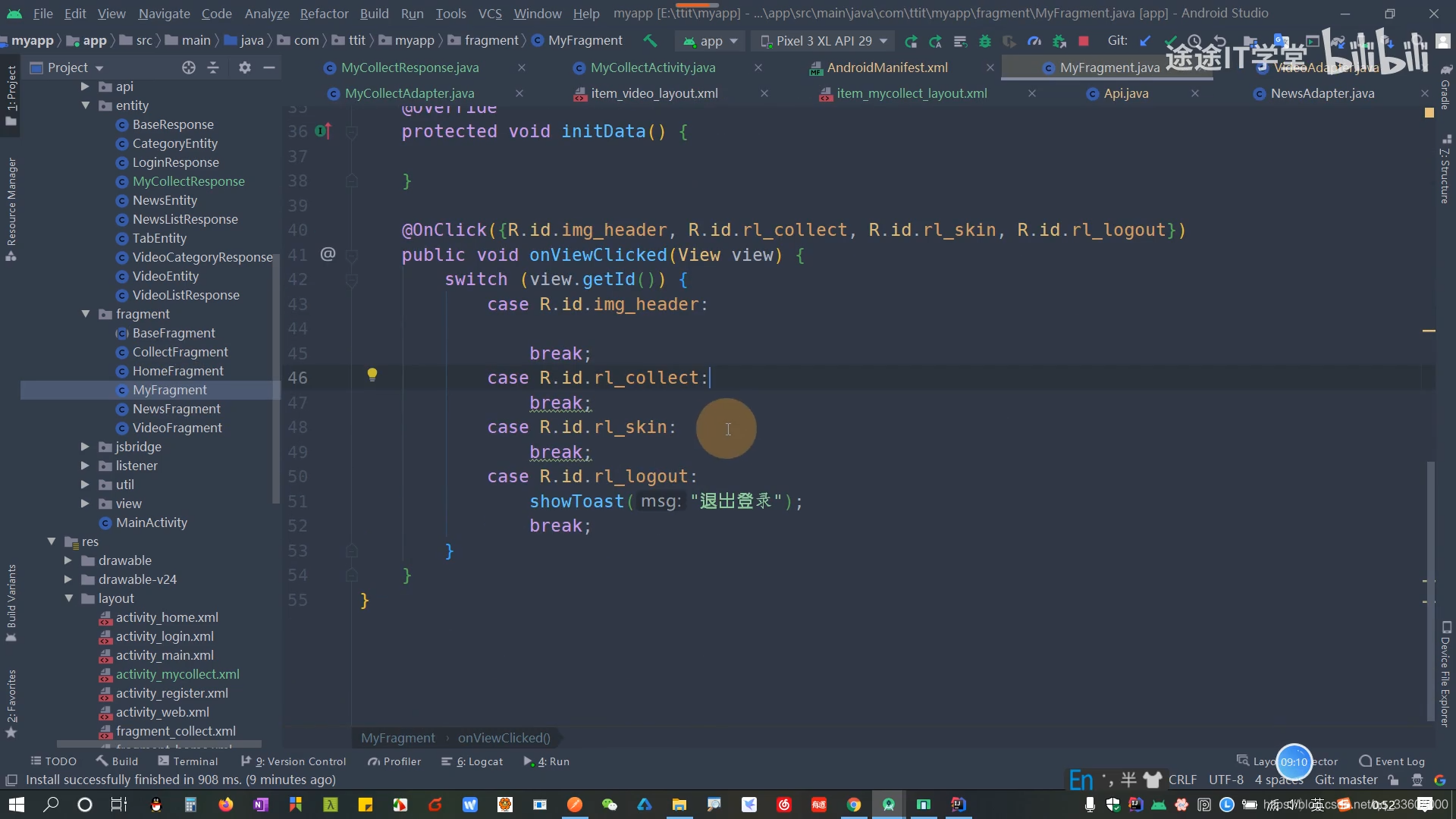Click the Google icon in status bar
This screenshot has height=819, width=1456.
1440,780
